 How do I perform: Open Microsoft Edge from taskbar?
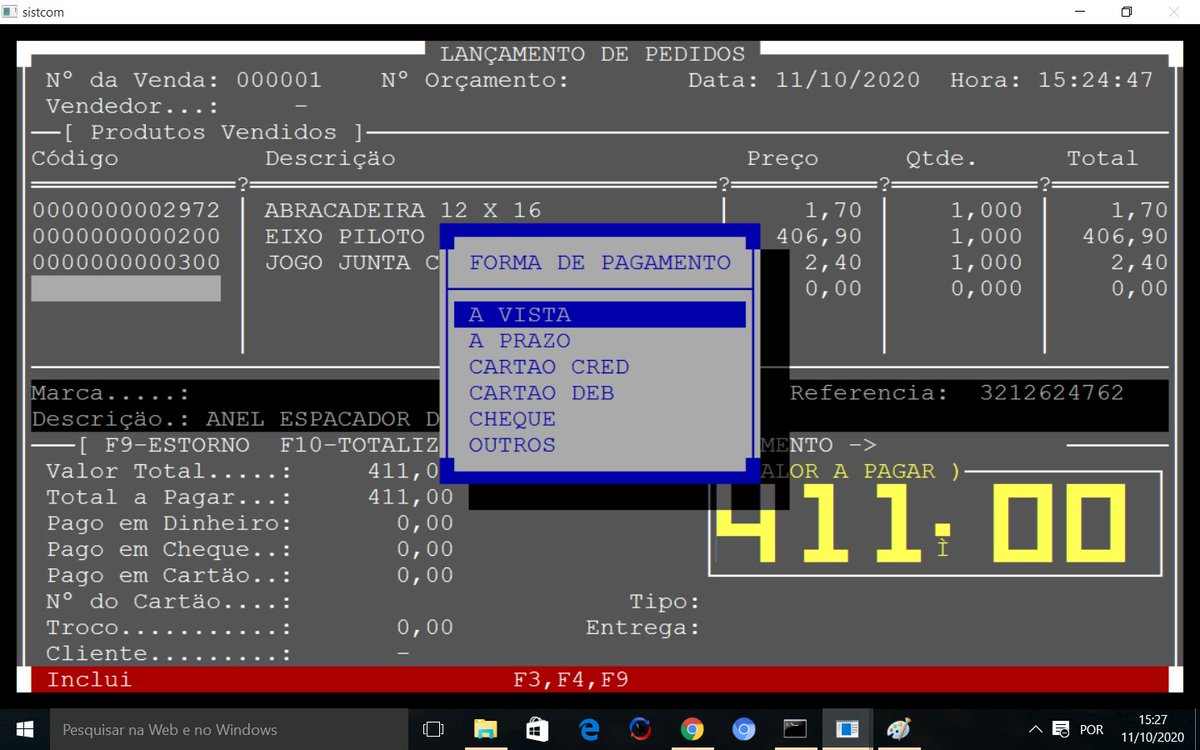(x=589, y=729)
